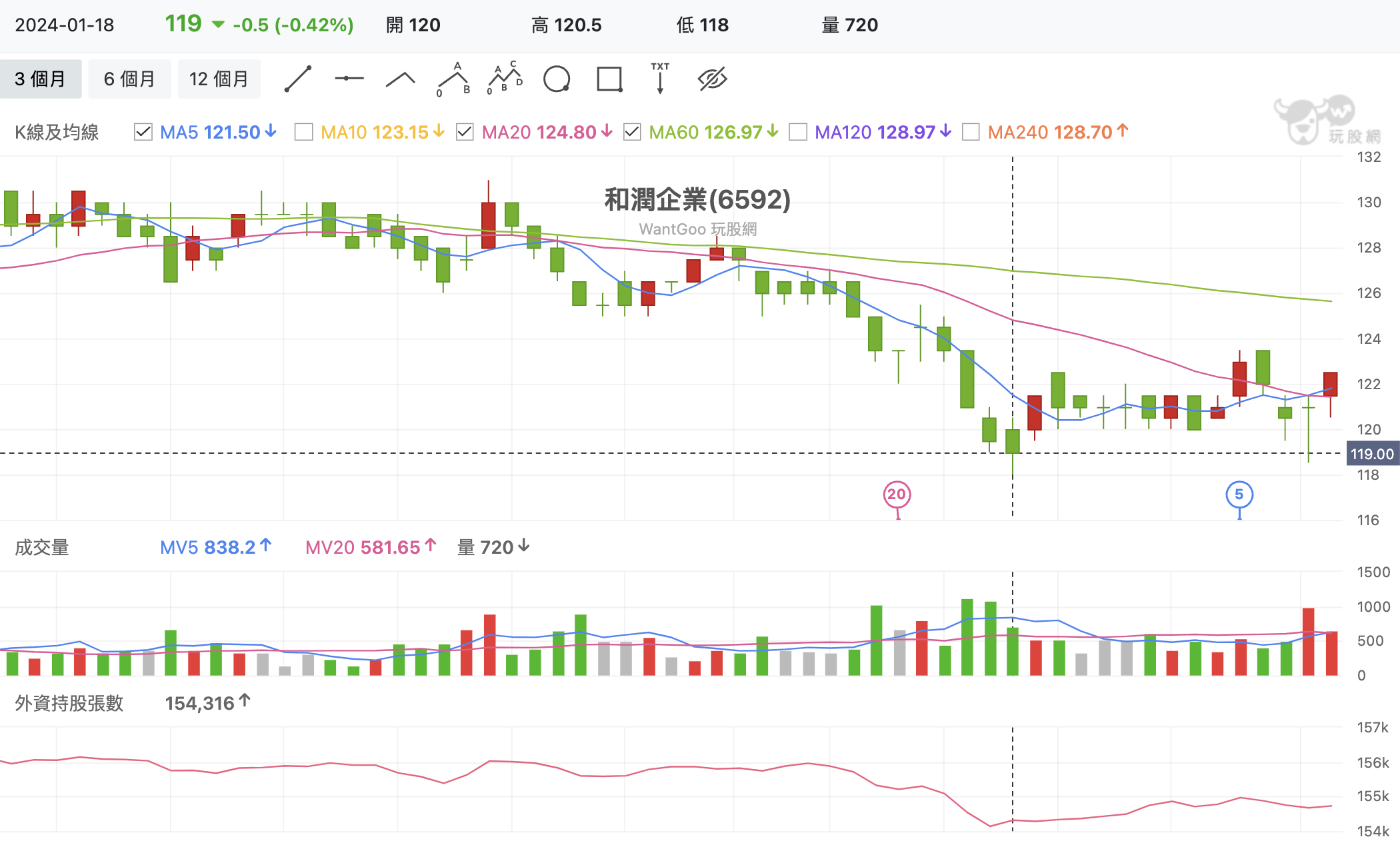Click the 外資持股張數 panel title
Viewport: 1400px width, 849px height.
(x=69, y=703)
